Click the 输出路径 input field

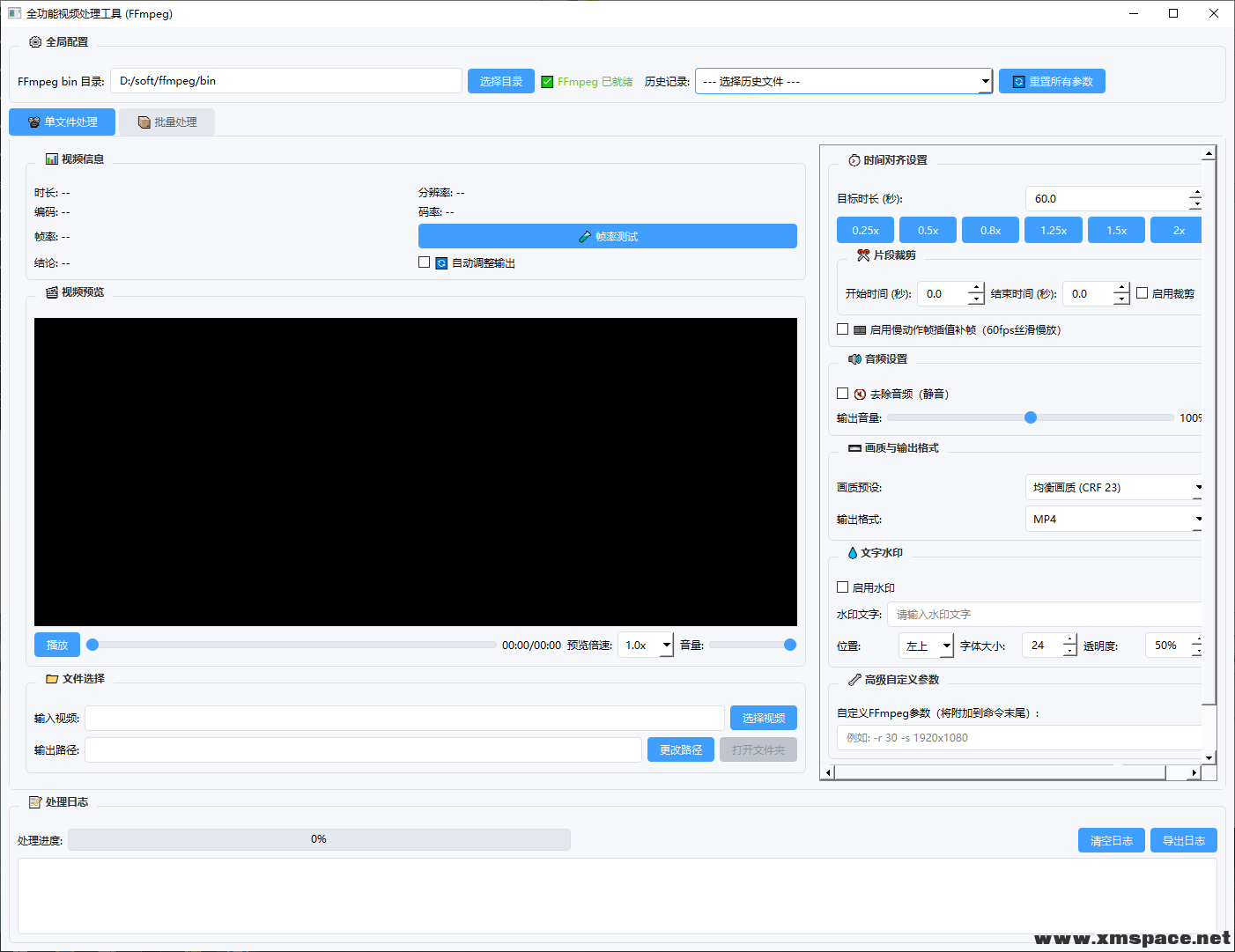363,749
